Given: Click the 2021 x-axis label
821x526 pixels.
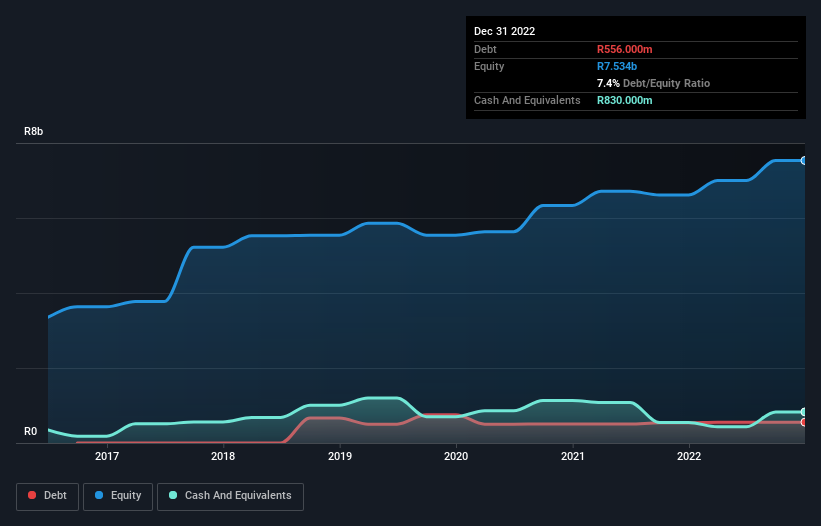Looking at the screenshot, I should click(573, 456).
